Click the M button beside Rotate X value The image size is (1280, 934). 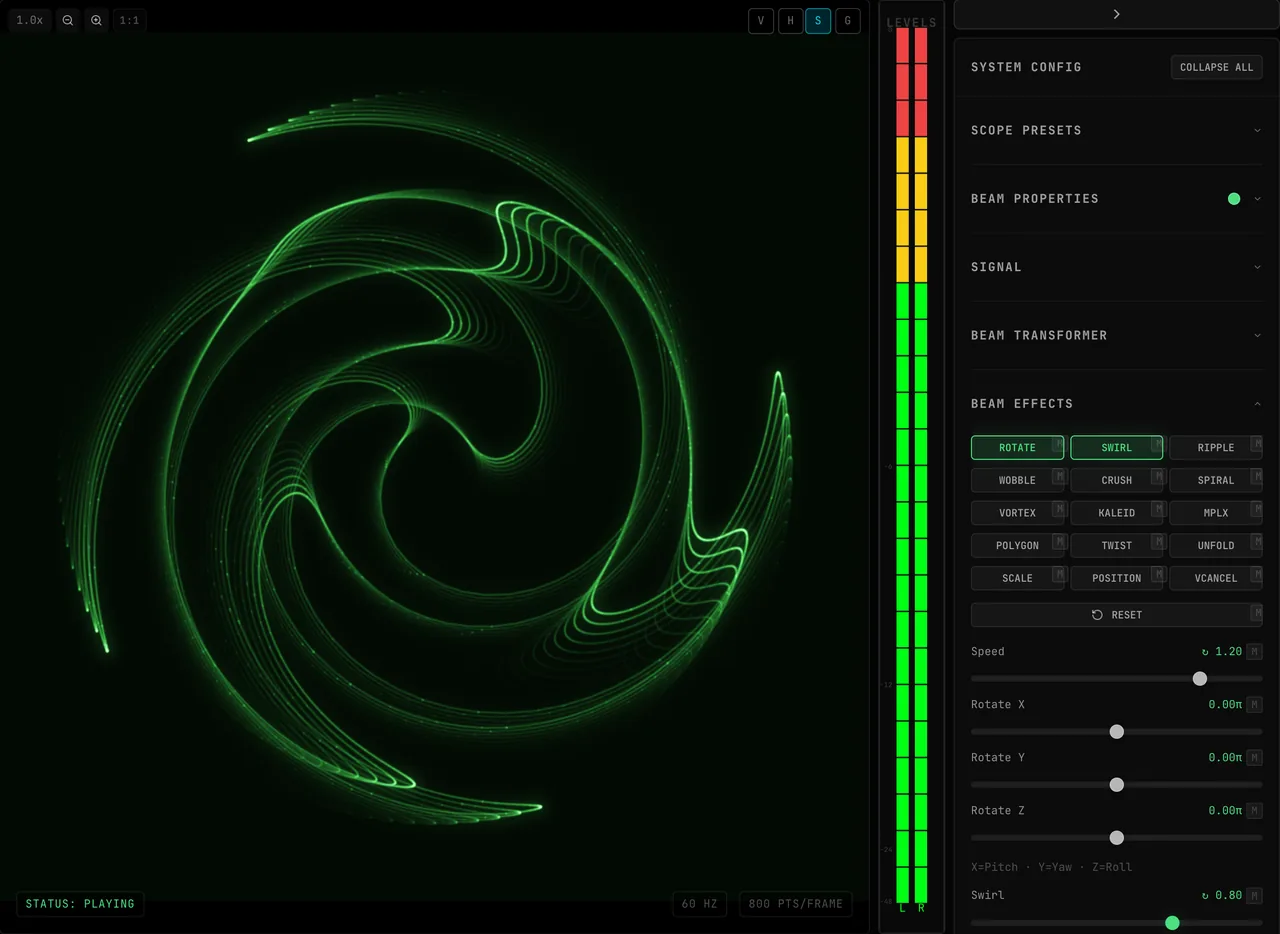click(1255, 705)
